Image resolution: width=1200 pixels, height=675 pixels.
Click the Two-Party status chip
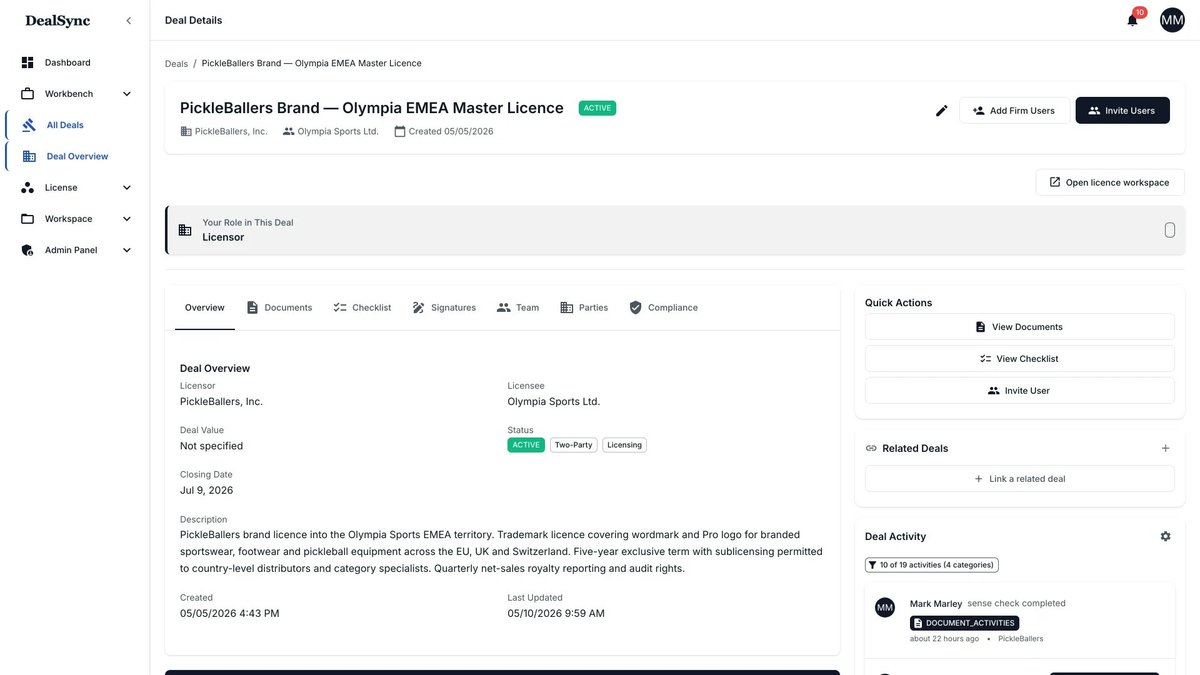click(574, 445)
